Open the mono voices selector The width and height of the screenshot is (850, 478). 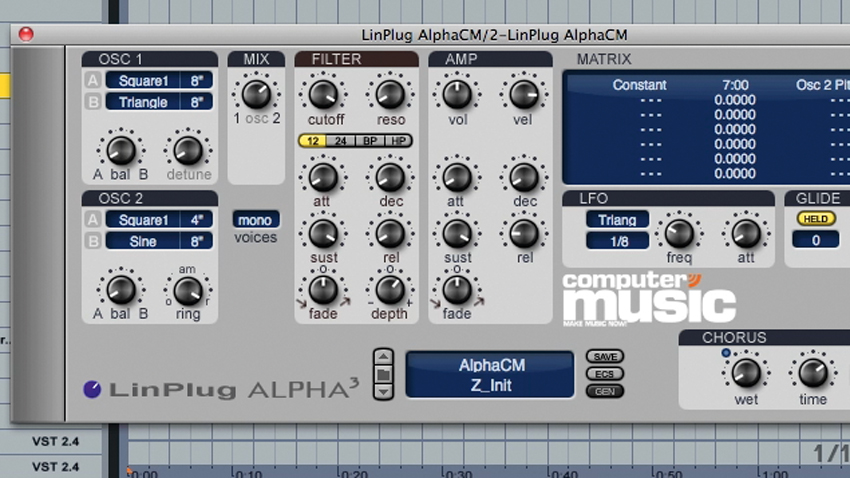255,219
